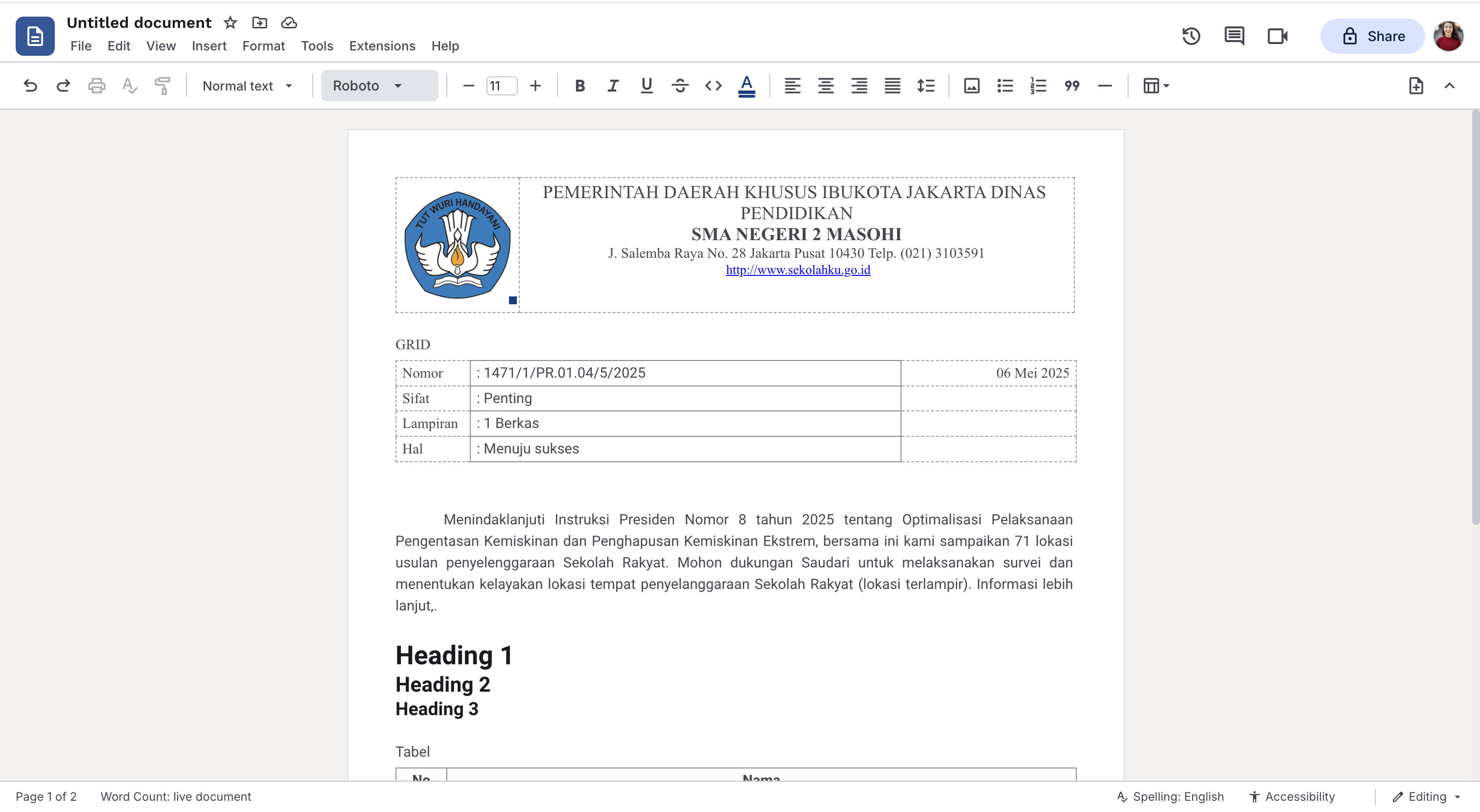
Task: Increase the font size
Action: tap(535, 86)
